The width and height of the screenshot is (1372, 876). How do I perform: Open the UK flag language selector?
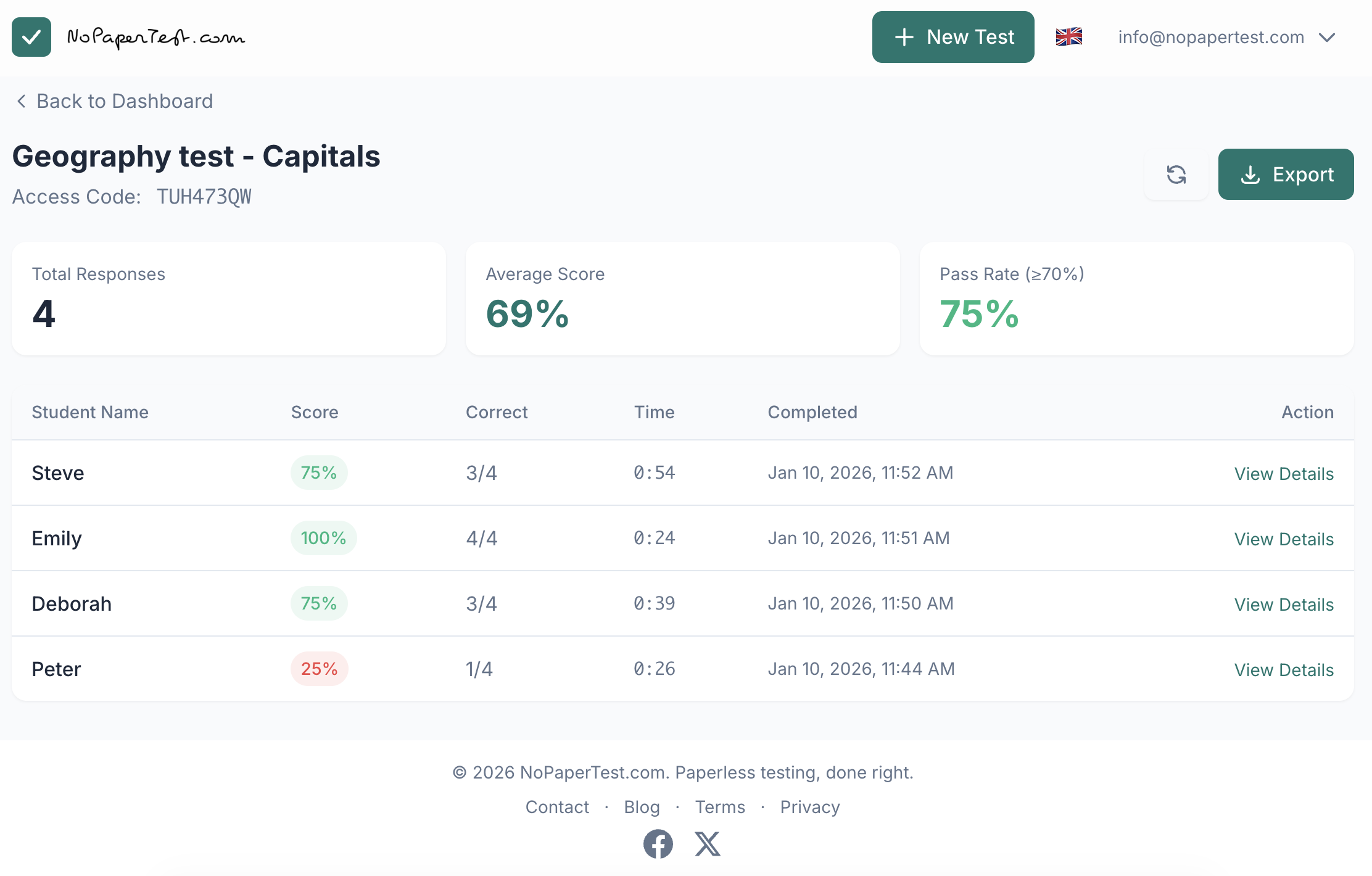[x=1068, y=37]
